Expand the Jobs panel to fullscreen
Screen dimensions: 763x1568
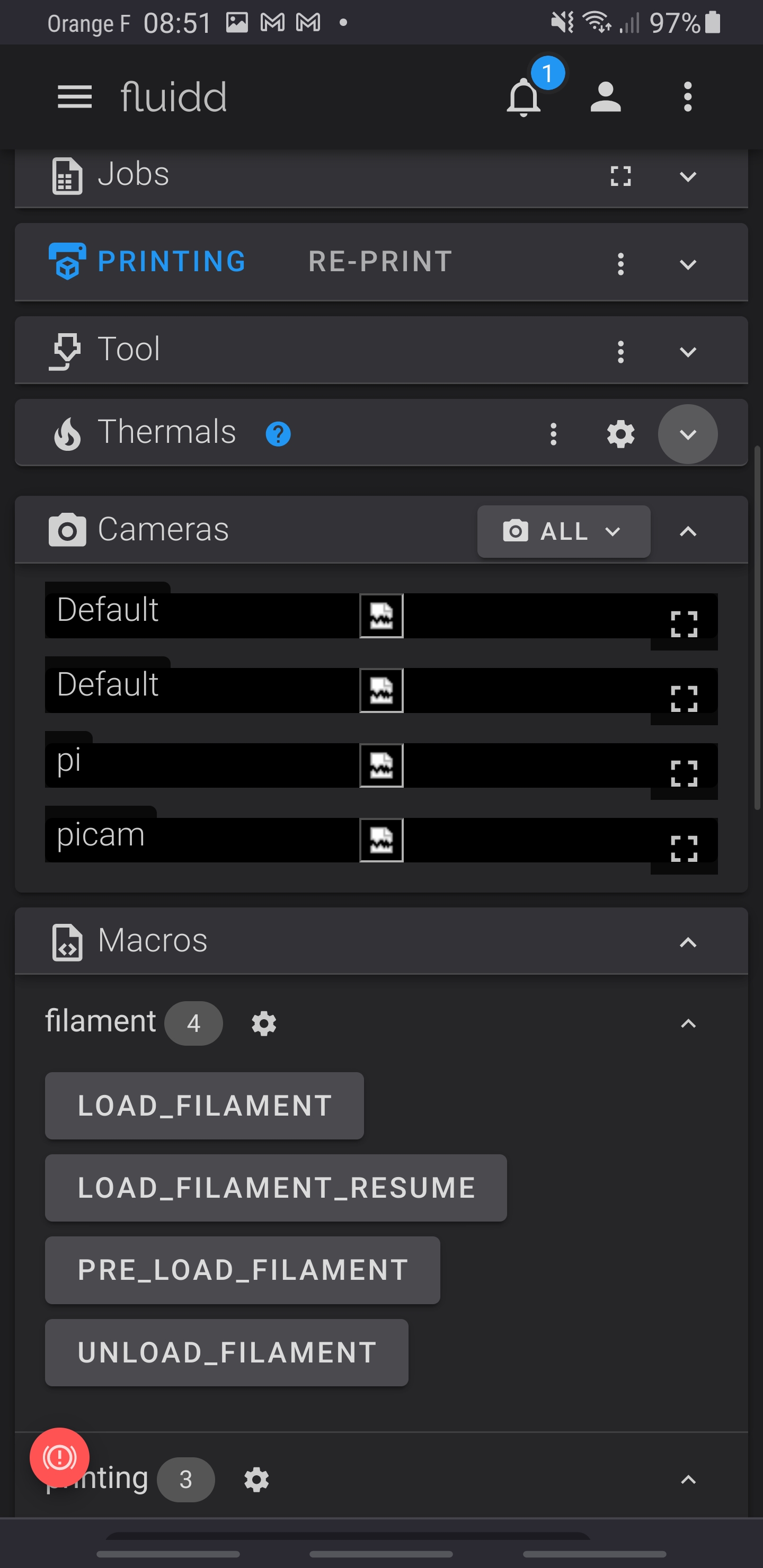point(620,177)
